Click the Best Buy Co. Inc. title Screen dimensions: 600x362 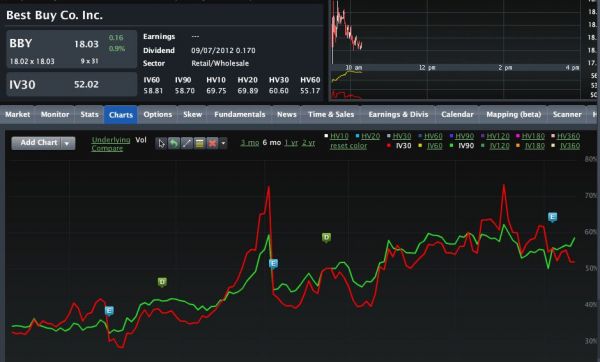click(54, 15)
